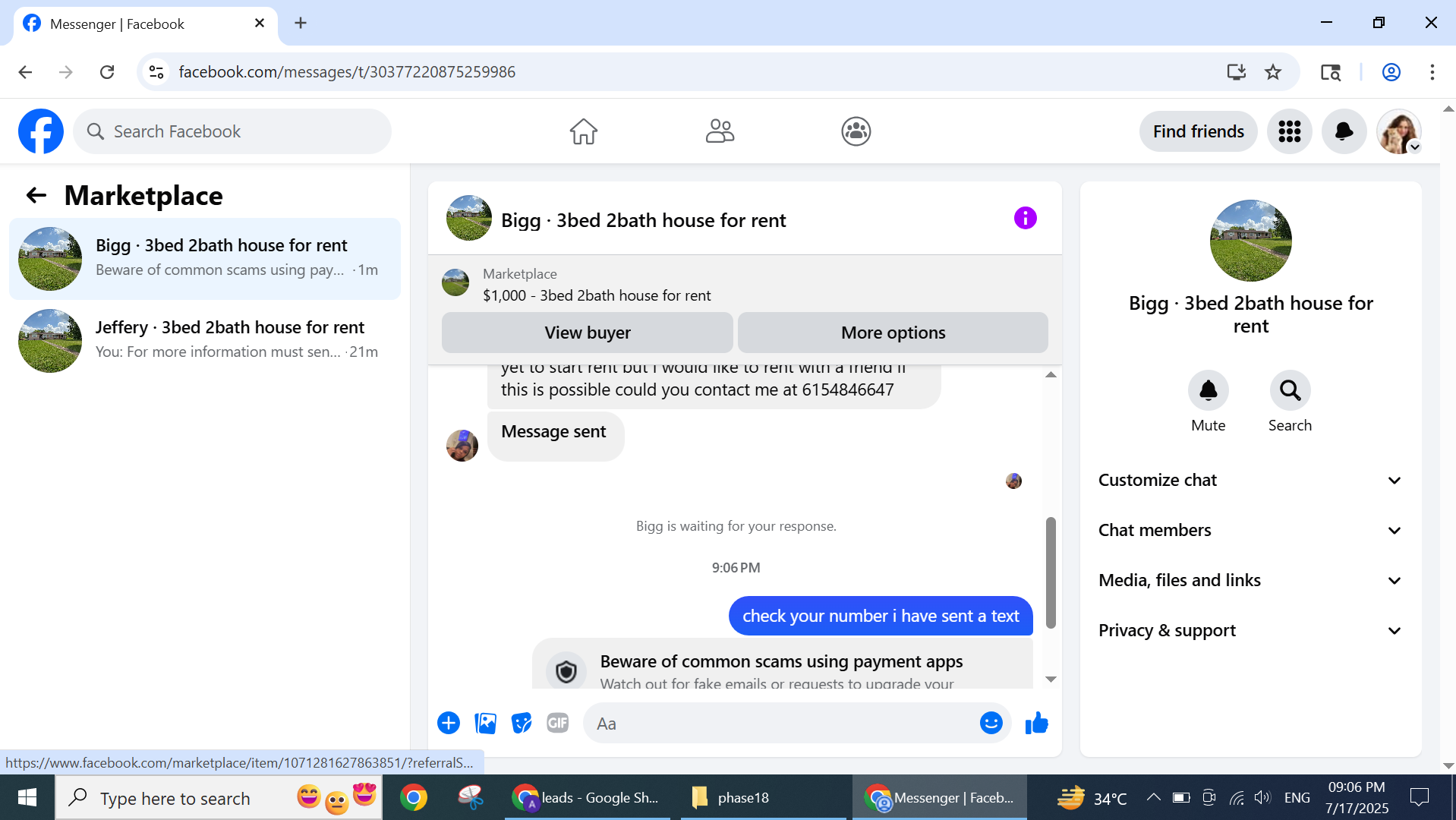Click the browser address bar URL
The width and height of the screenshot is (1456, 820).
coord(347,72)
